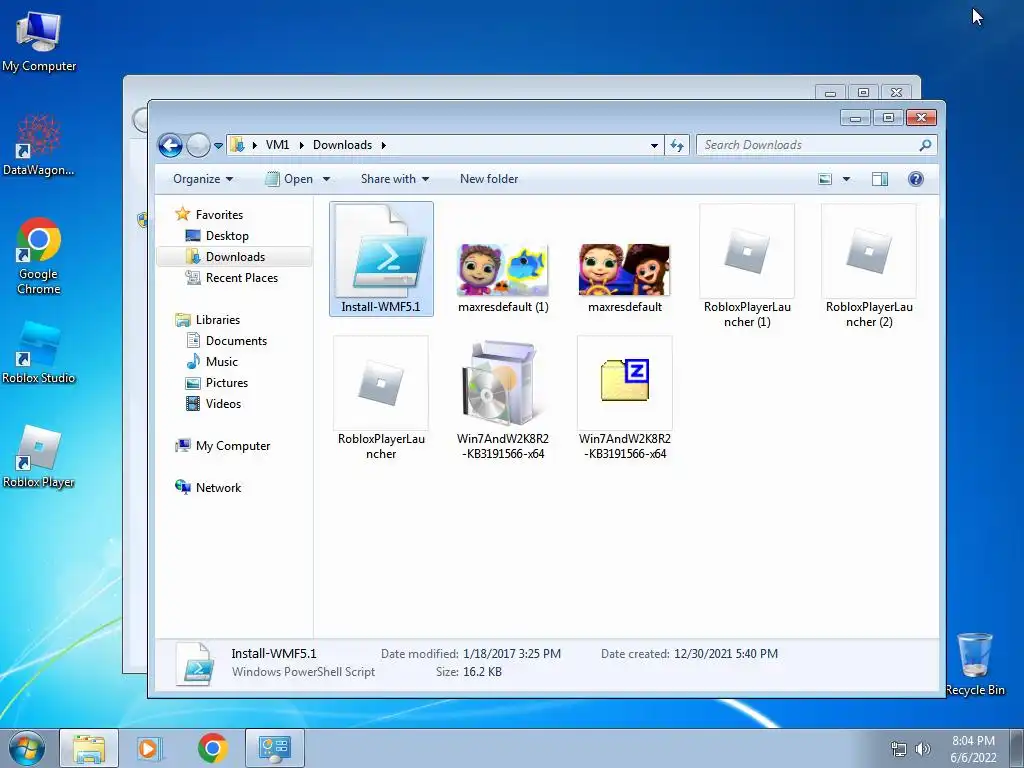Expand the arrow after Downloads breadcrumb
The image size is (1024, 768).
(383, 145)
